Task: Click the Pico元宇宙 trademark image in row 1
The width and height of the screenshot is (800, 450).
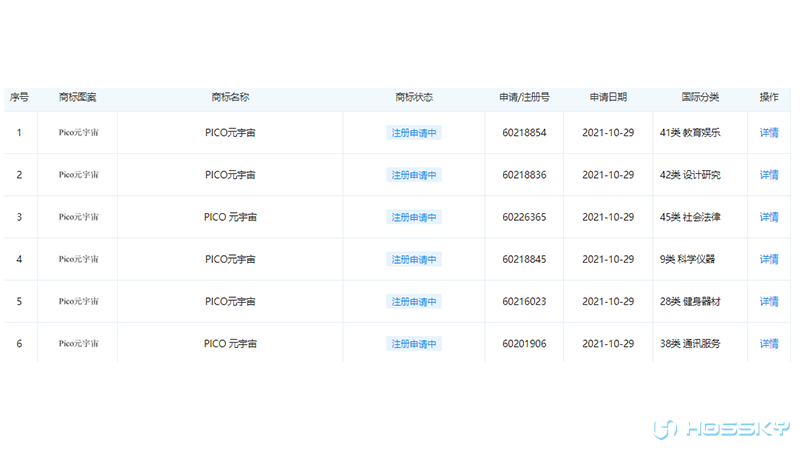Action: (78, 133)
